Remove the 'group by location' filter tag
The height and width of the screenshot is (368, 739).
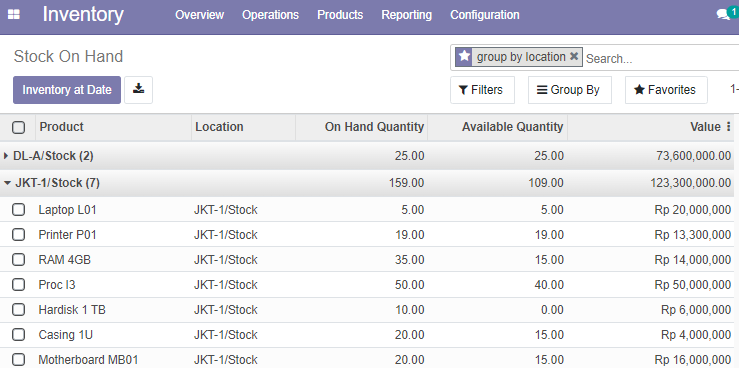point(574,57)
